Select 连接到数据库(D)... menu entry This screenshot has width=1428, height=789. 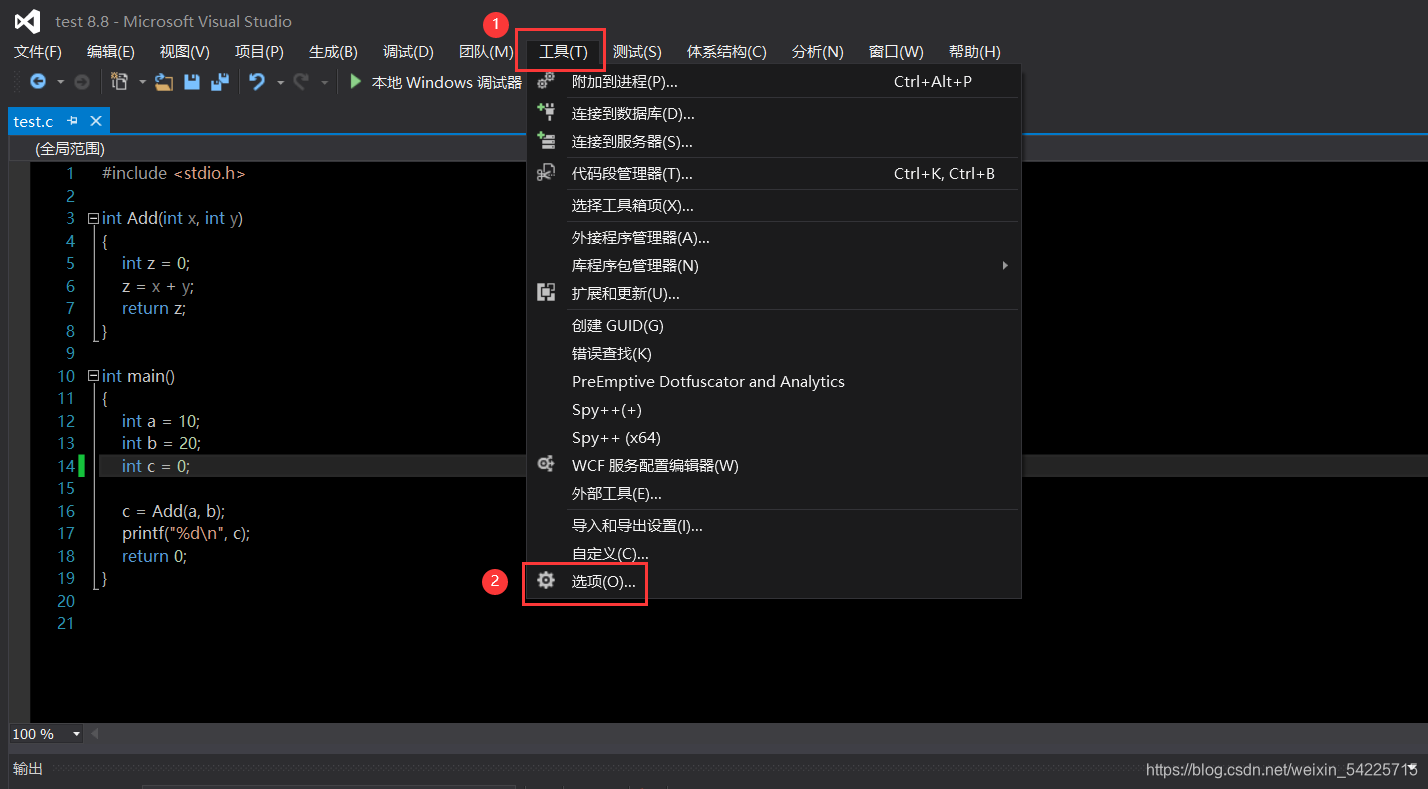774,114
